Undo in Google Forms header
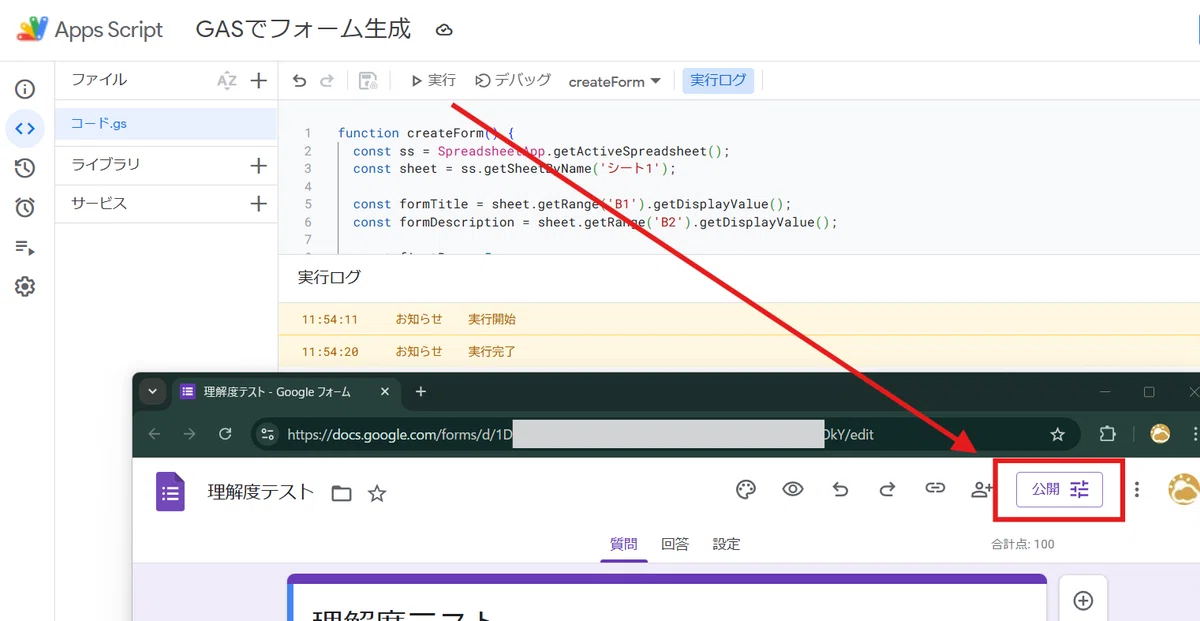Viewport: 1200px width, 621px height. click(x=840, y=489)
